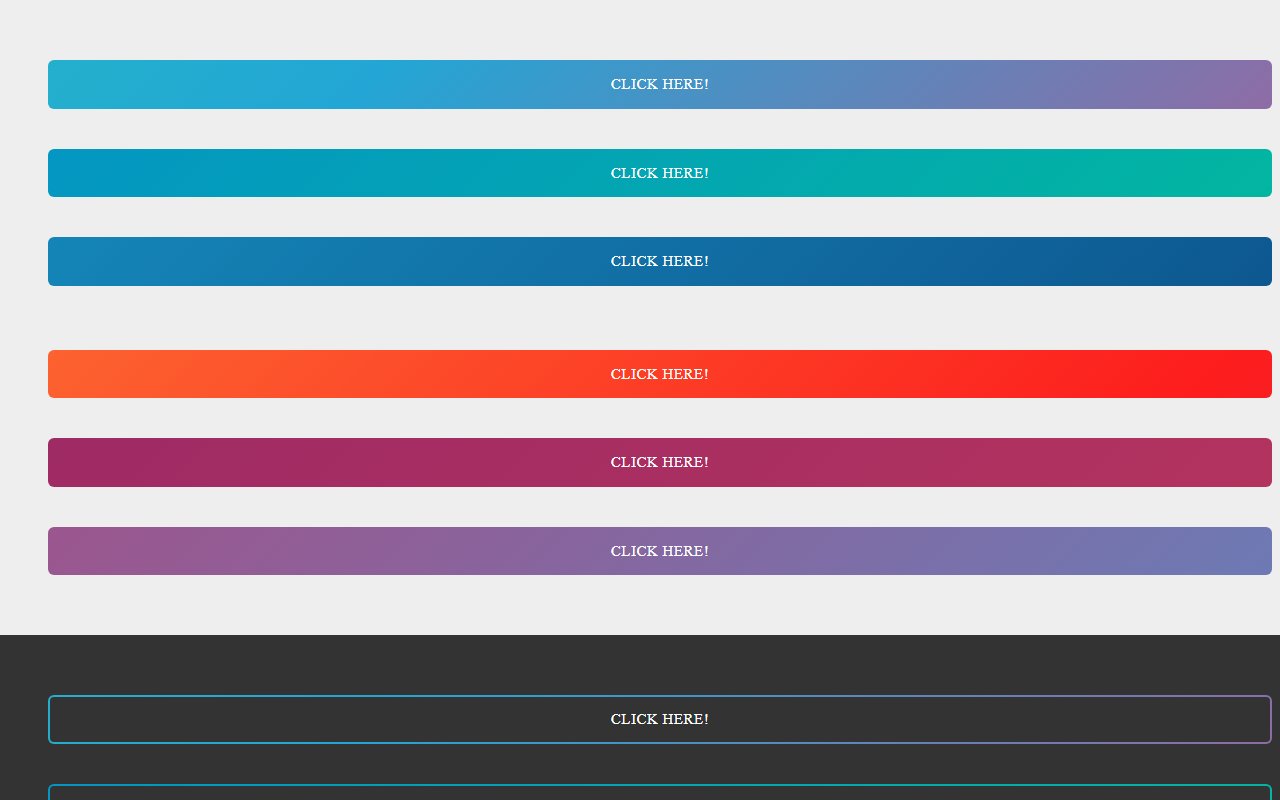The image size is (1280, 800).
Task: Click the blue-to-purple gradient filled button
Action: click(x=660, y=84)
